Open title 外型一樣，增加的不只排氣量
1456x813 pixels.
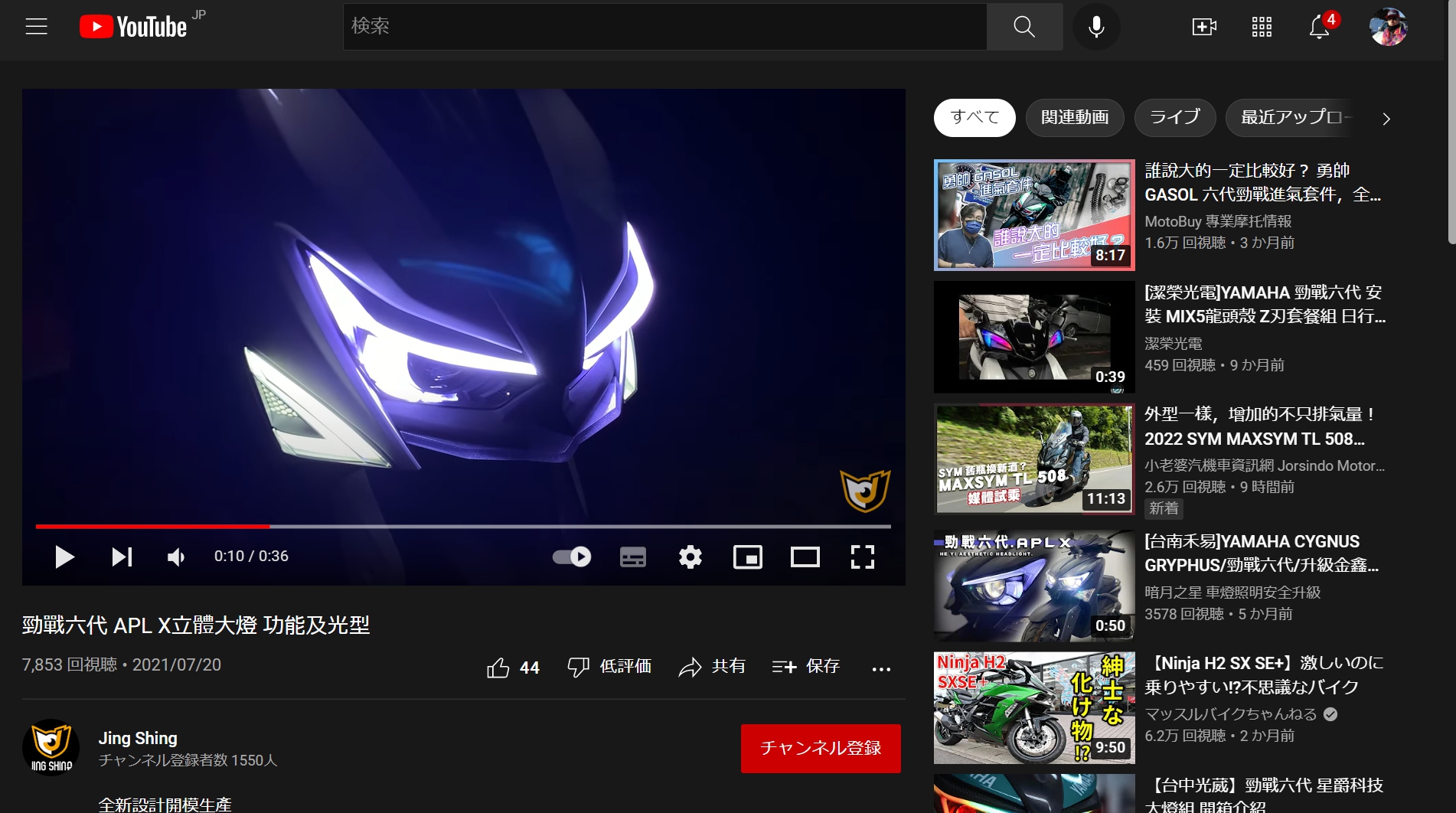tap(1261, 426)
